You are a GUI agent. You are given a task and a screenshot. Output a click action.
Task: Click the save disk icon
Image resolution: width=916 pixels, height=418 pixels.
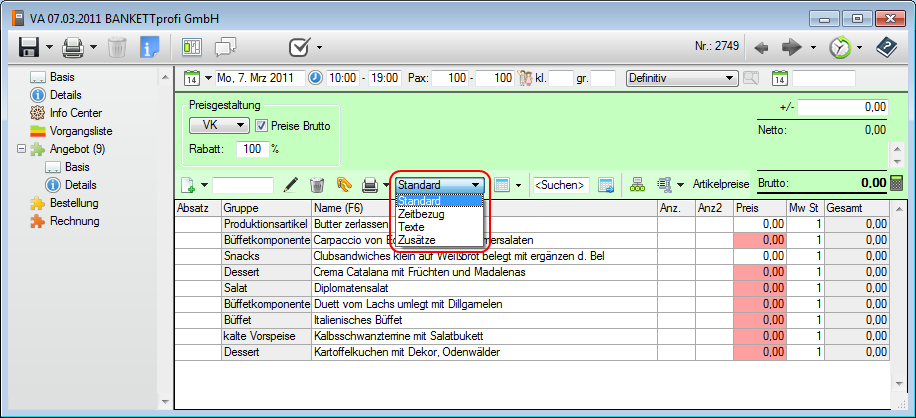[29, 47]
